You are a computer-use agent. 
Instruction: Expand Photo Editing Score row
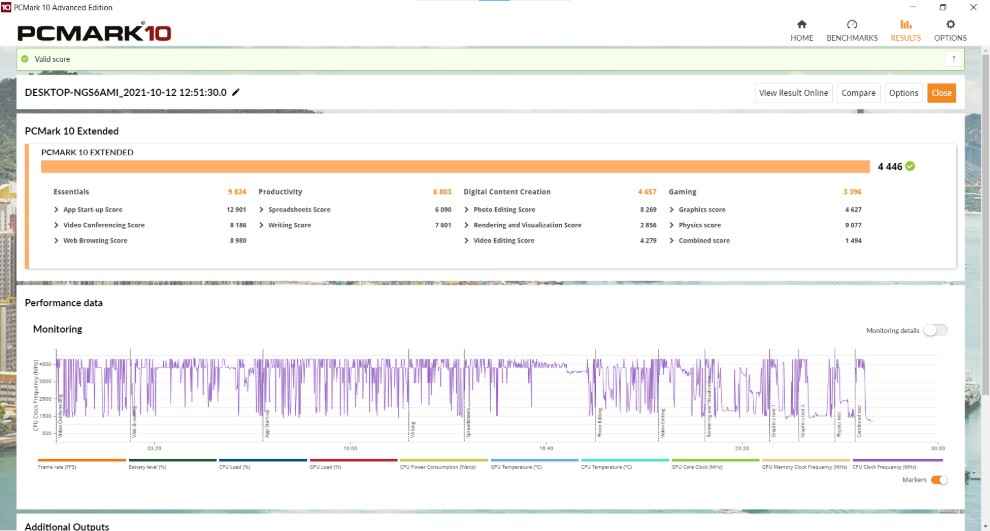(467, 209)
